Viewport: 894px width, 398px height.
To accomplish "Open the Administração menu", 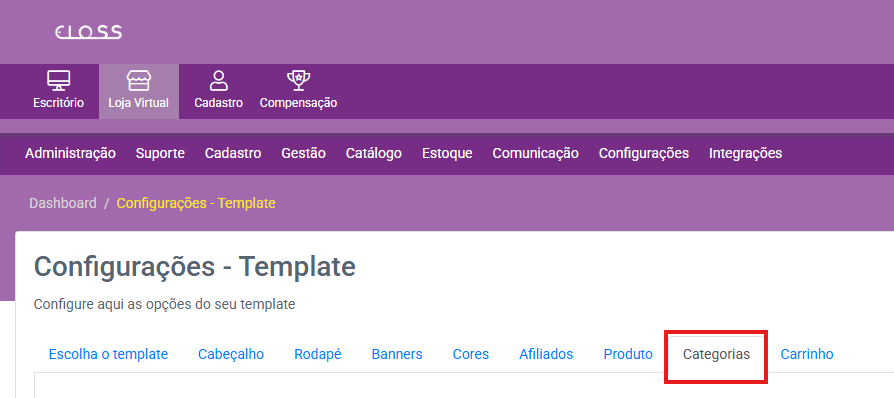I will 70,153.
